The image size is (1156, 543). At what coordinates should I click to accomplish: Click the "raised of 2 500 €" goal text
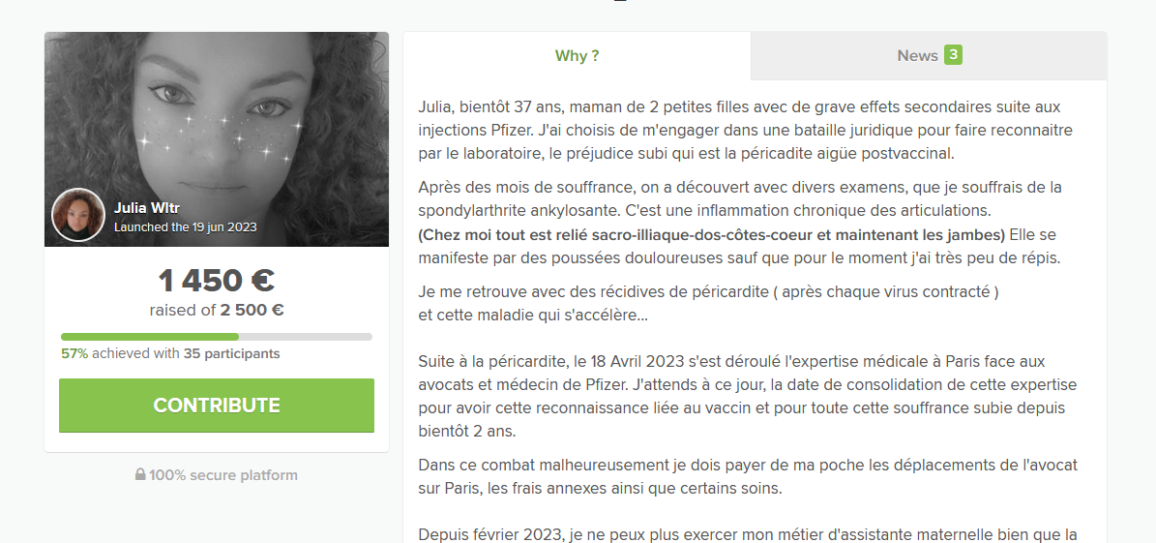pos(217,310)
